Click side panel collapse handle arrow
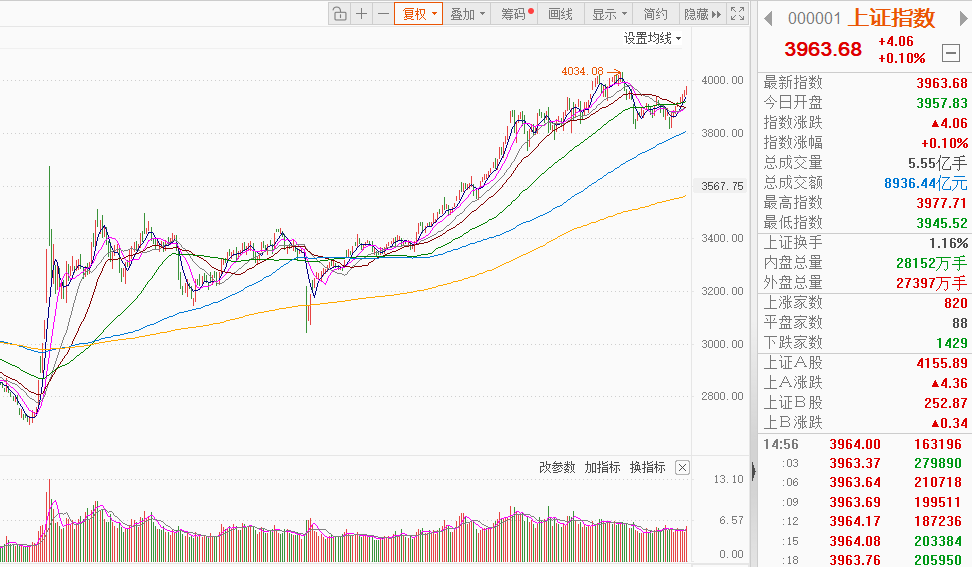Viewport: 972px width, 567px height. 753,472
